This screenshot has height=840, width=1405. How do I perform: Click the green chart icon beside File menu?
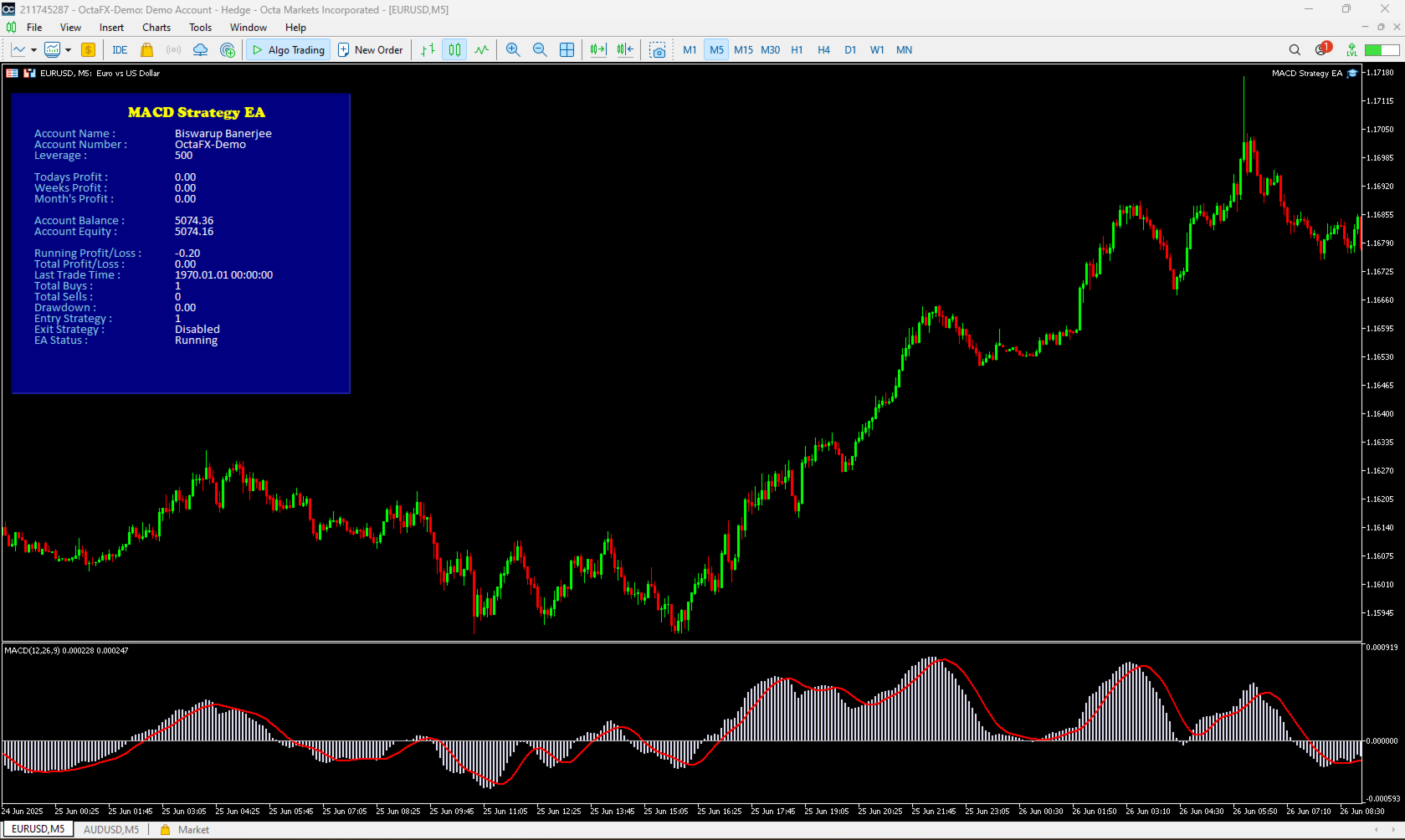(x=11, y=28)
